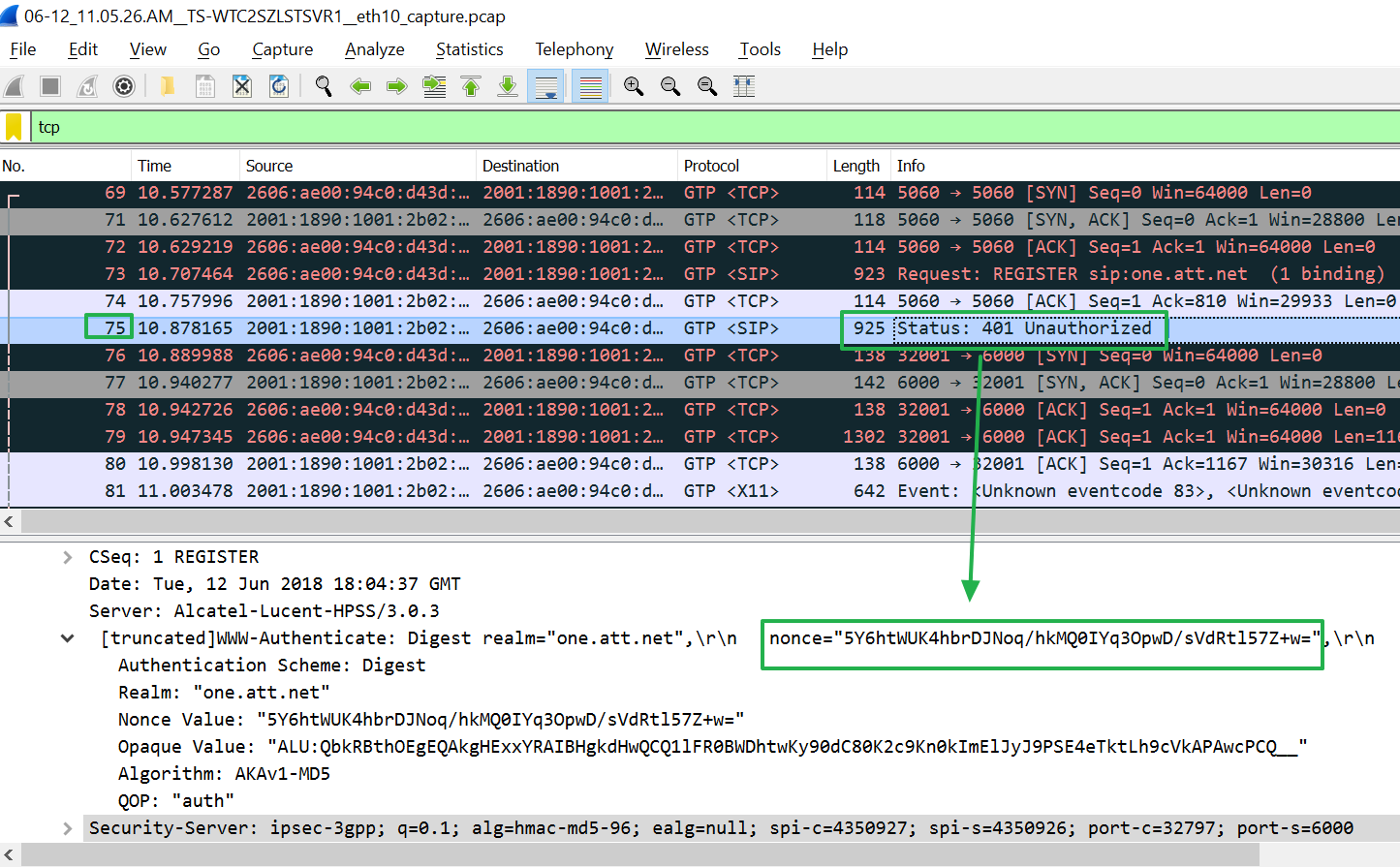Select packet 79 with length 1302
Viewport: 1400px width, 868px height.
point(700,437)
